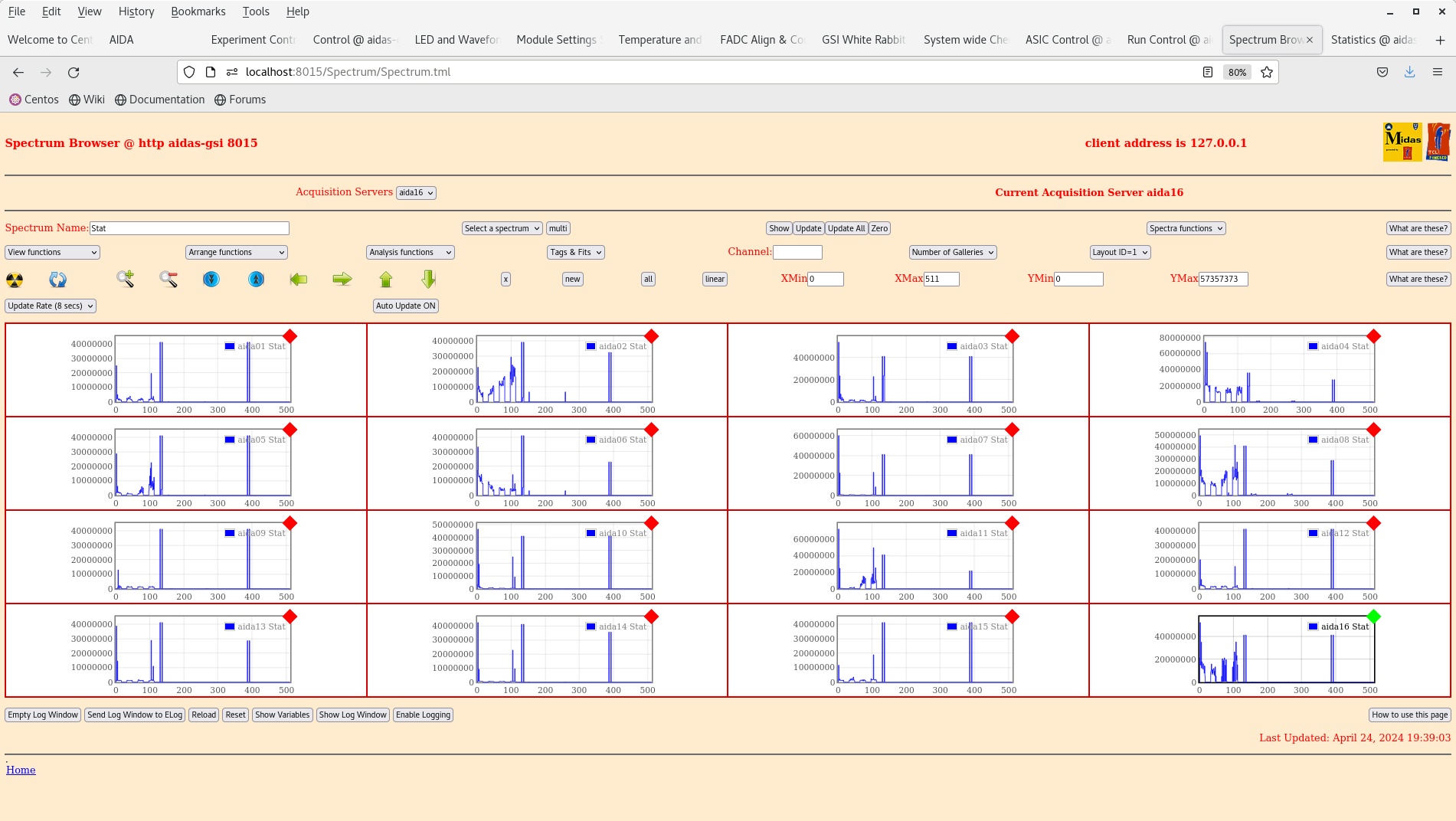This screenshot has height=821, width=1456.
Task: Click the browser reload page icon
Action: pyautogui.click(x=74, y=72)
